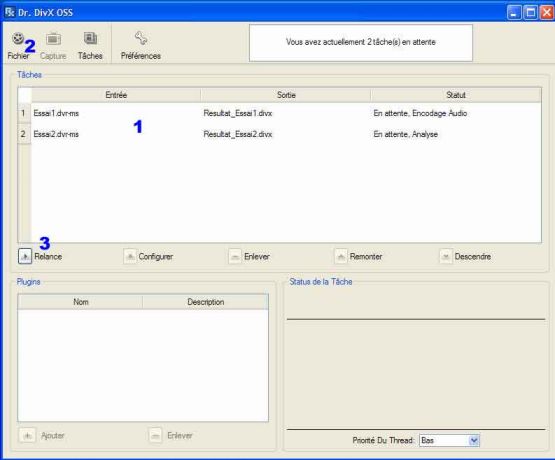Viewport: 555px width, 460px height.
Task: Click the Descendre label
Action: pos(473,257)
